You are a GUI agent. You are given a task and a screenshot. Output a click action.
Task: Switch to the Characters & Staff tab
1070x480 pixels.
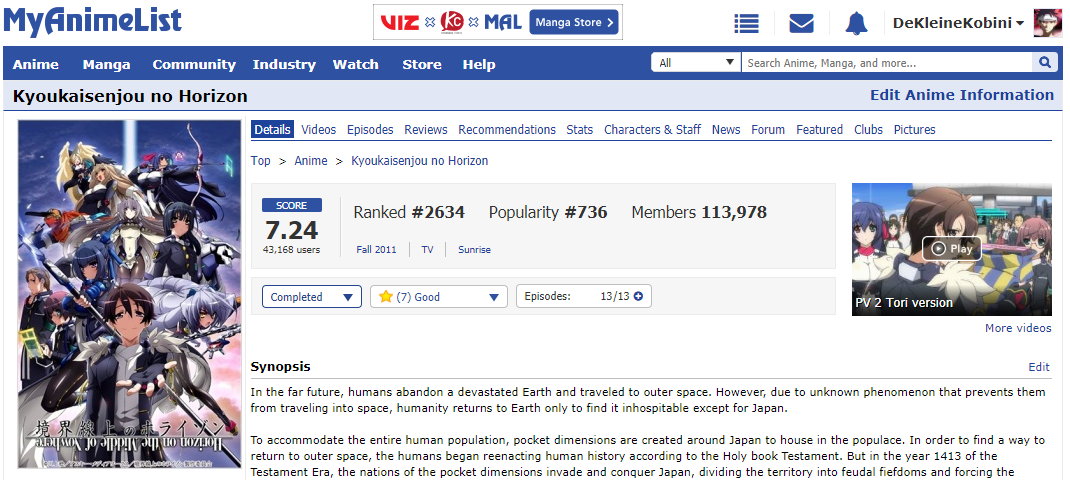coord(652,129)
